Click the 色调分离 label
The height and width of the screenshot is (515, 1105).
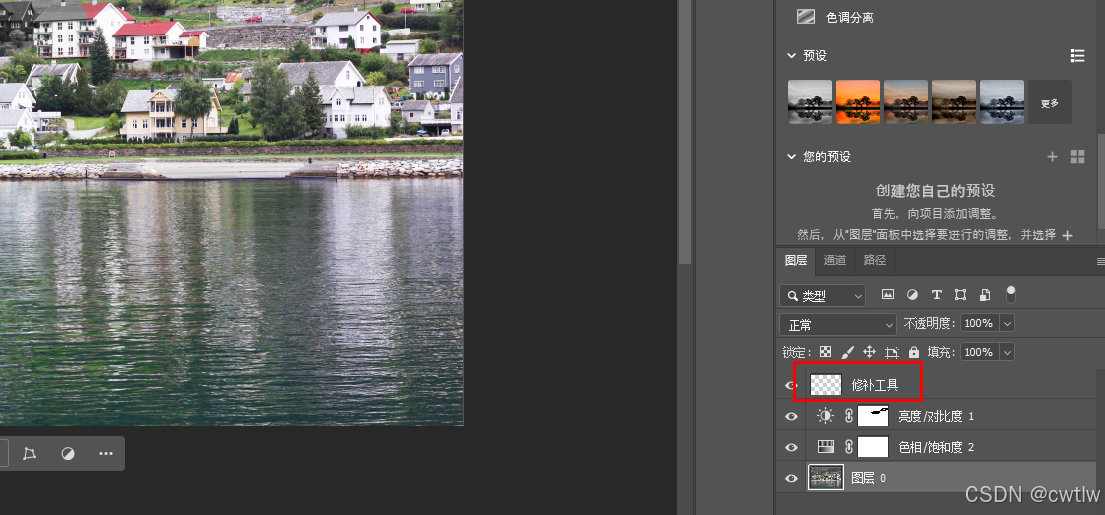[x=849, y=18]
